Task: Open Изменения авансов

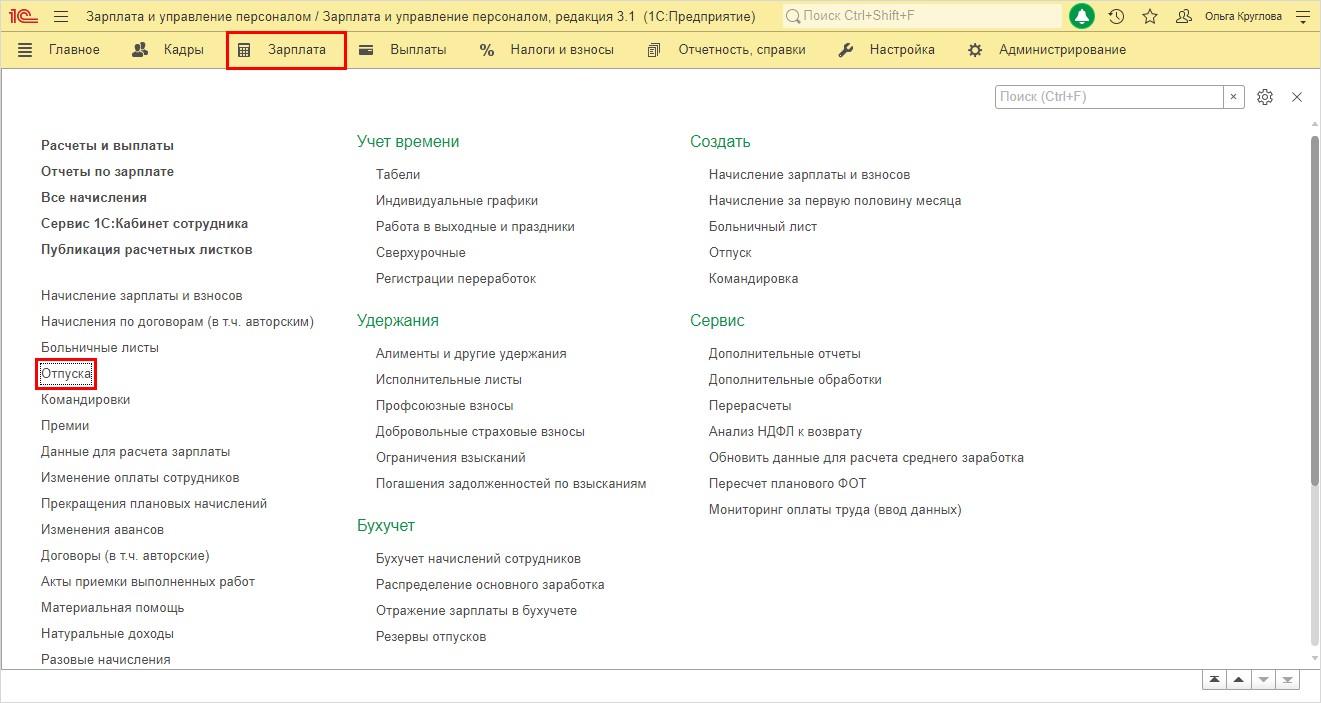Action: click(102, 529)
